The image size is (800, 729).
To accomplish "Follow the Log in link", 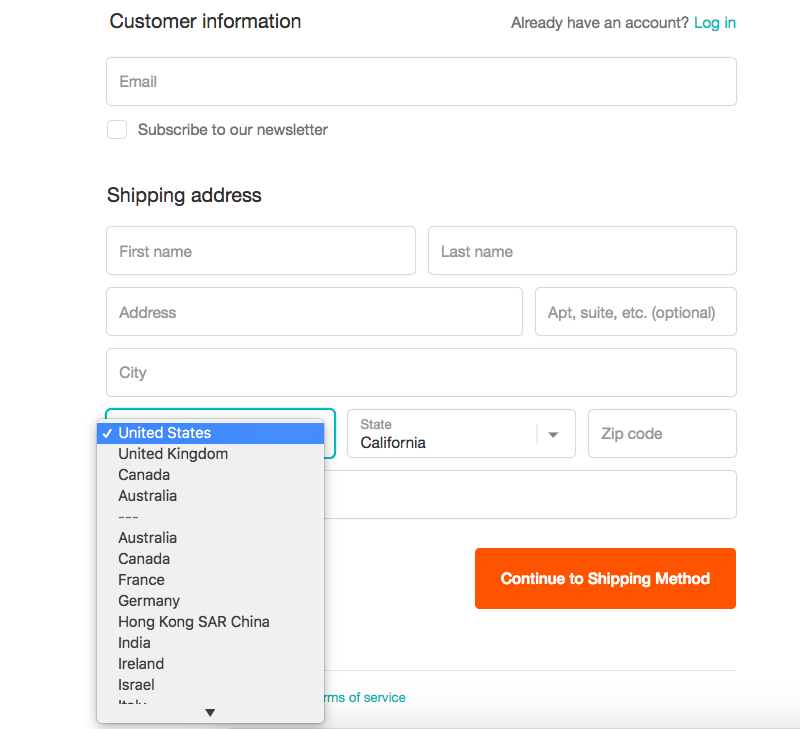I will click(x=715, y=22).
